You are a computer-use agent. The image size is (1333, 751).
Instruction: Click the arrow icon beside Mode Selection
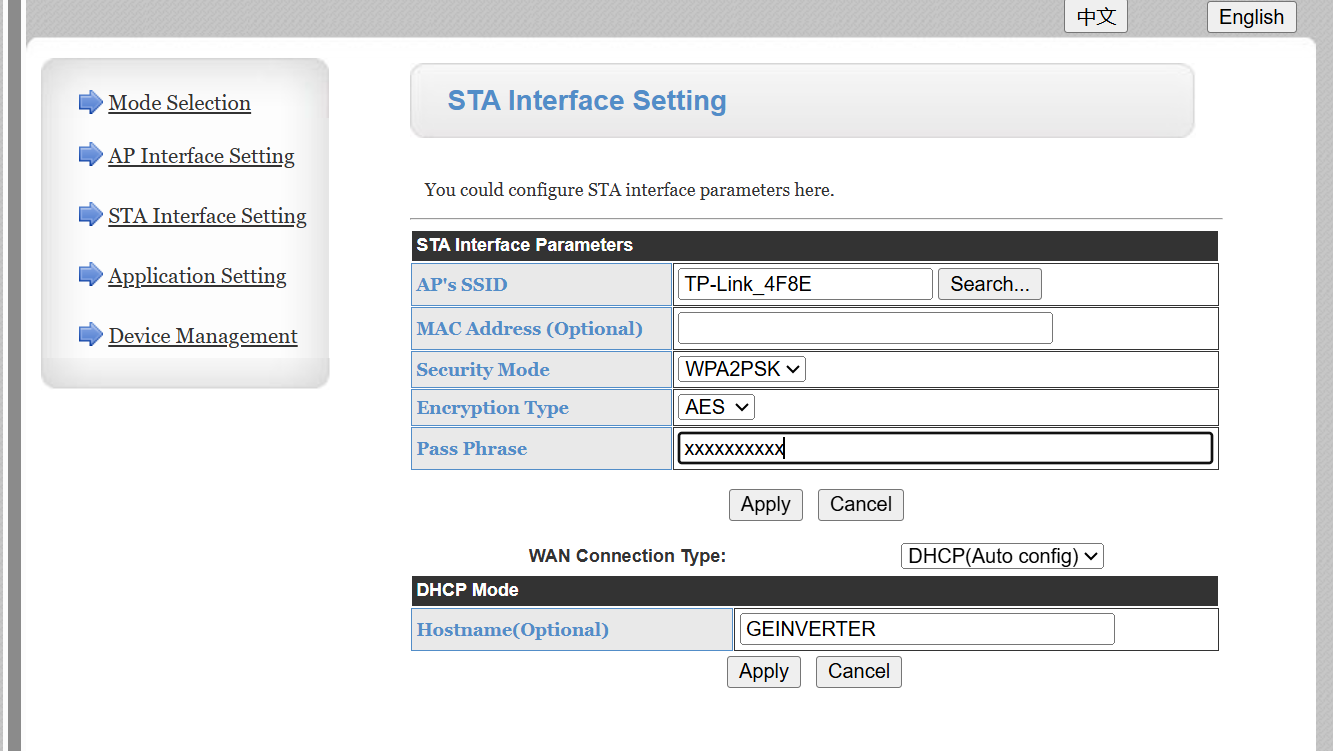pyautogui.click(x=91, y=102)
